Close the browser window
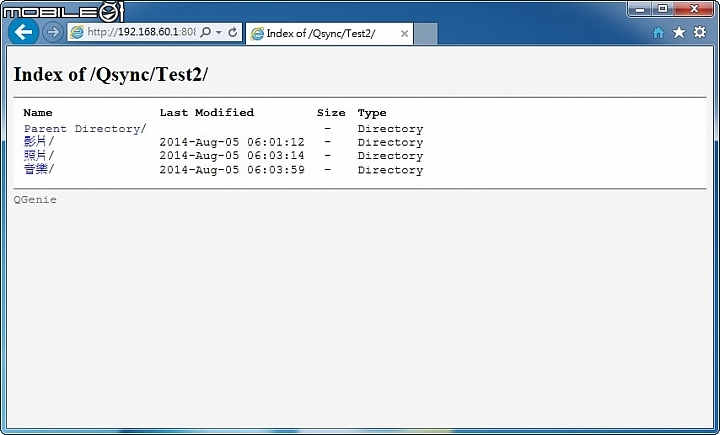This screenshot has height=435, width=720. click(x=694, y=9)
